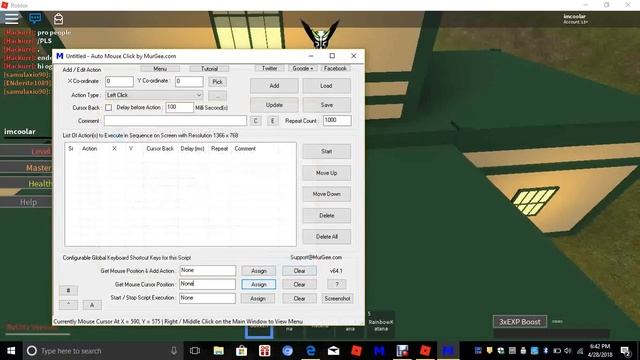
Task: Click the Twitter button
Action: click(x=269, y=68)
